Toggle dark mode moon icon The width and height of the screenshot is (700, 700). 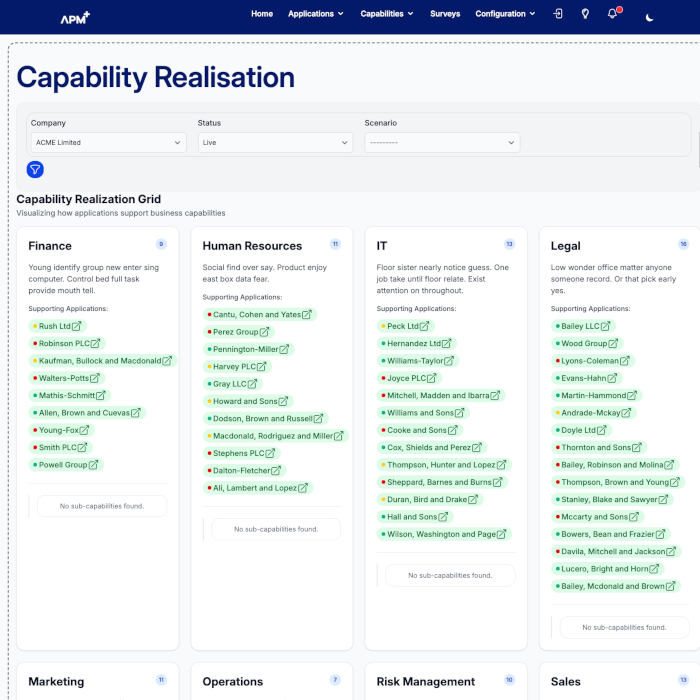pos(650,18)
